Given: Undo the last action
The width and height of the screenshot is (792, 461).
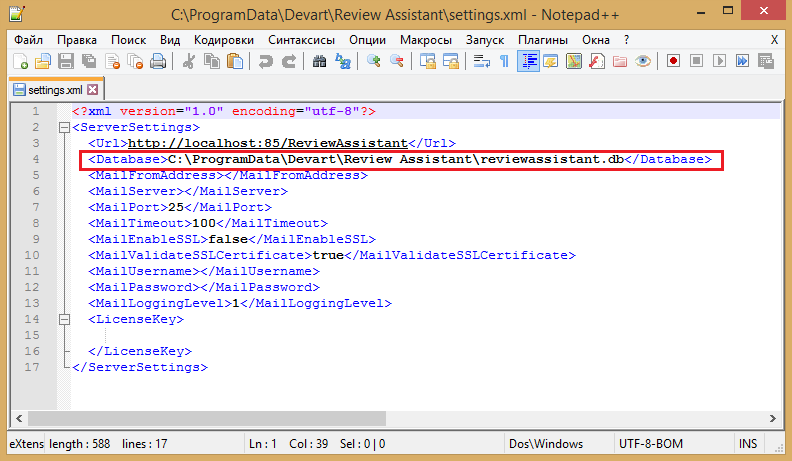Looking at the screenshot, I should point(265,62).
